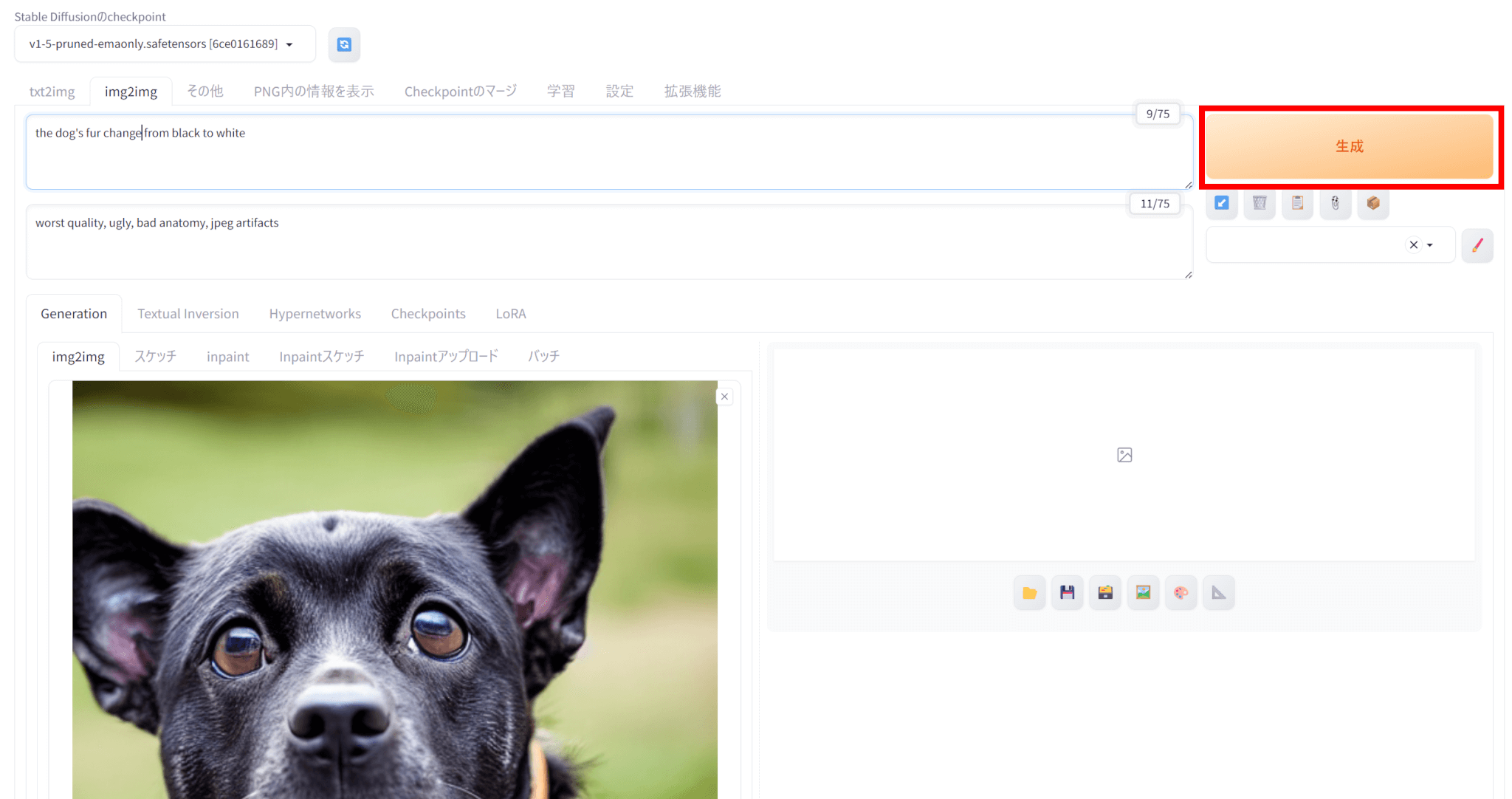The width and height of the screenshot is (1512, 799).
Task: Click the negative prompt text box
Action: [x=609, y=242]
